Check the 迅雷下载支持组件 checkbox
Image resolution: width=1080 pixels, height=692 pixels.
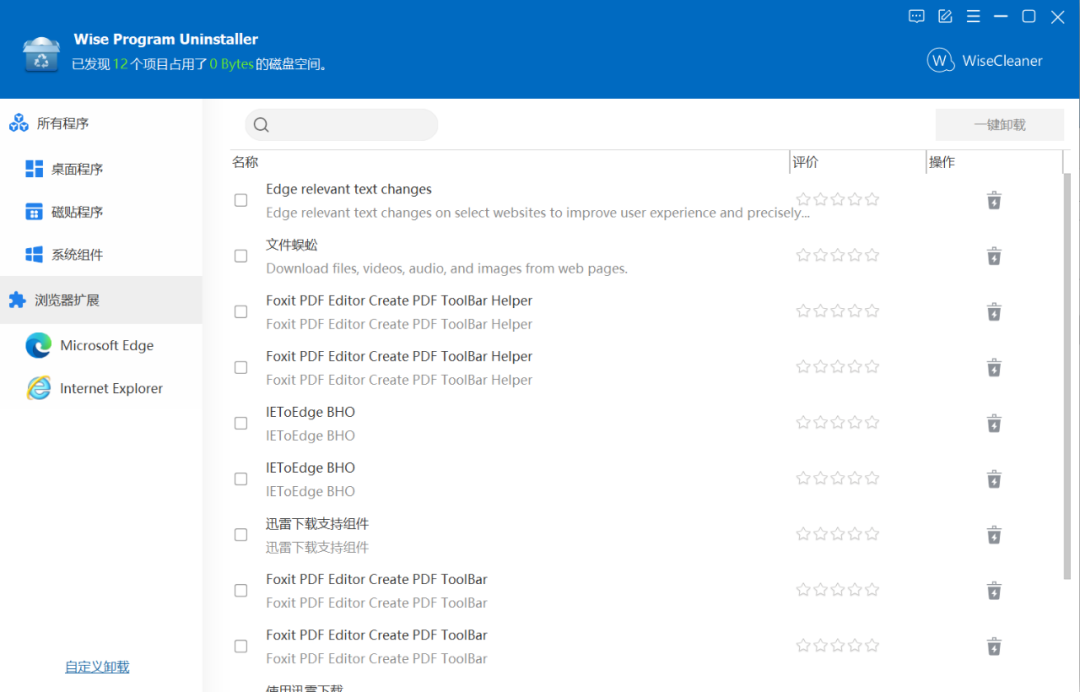click(240, 535)
